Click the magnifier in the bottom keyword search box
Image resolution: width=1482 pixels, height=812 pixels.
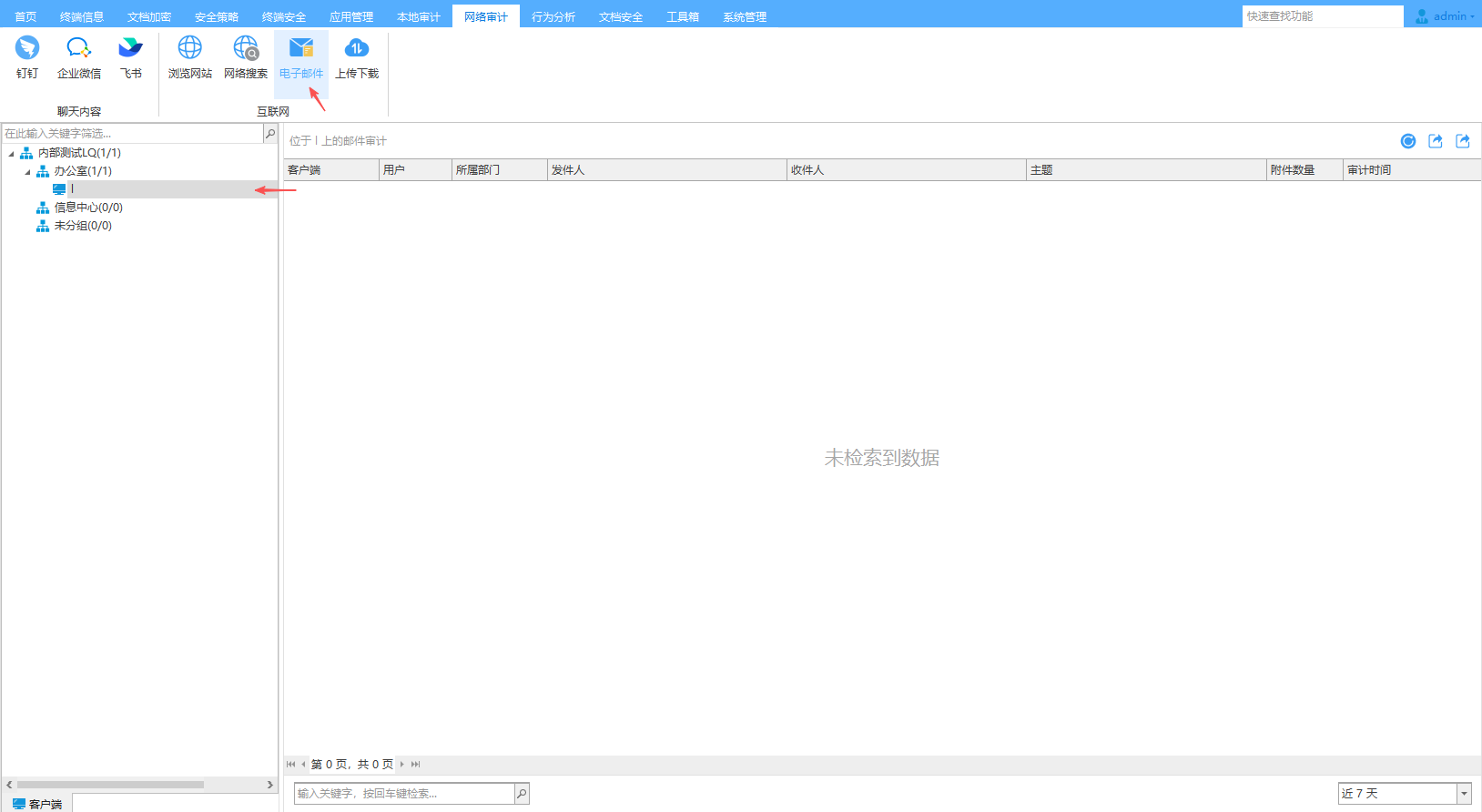522,794
